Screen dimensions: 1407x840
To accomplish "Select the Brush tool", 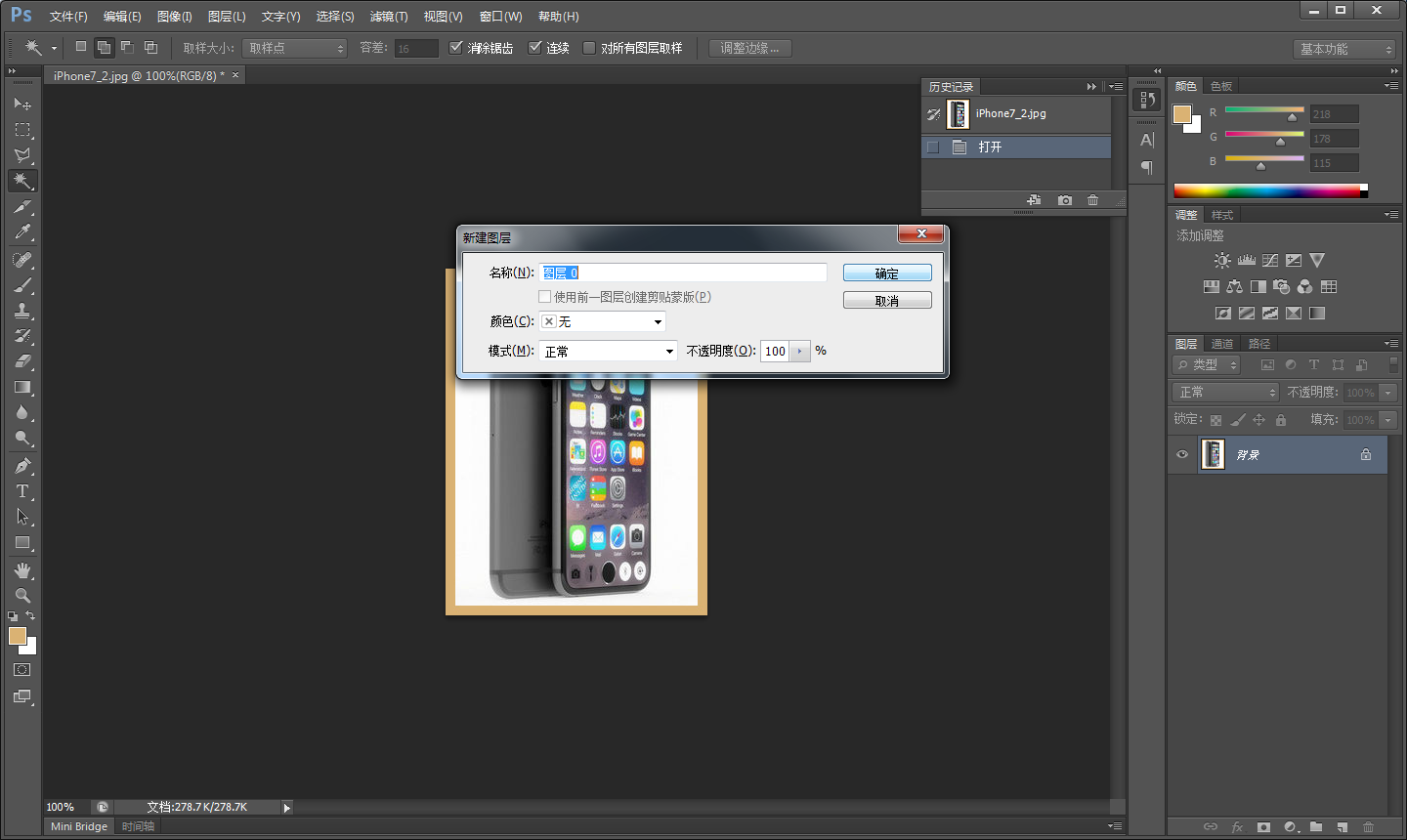I will tap(22, 285).
